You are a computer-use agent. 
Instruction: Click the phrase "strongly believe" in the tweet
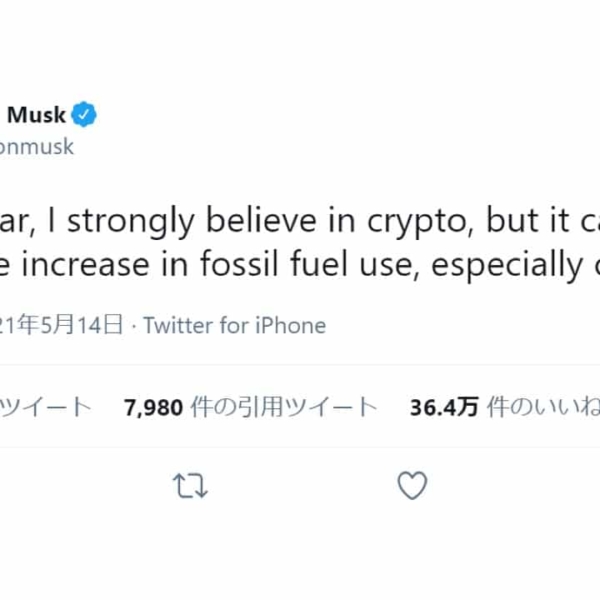(192, 222)
